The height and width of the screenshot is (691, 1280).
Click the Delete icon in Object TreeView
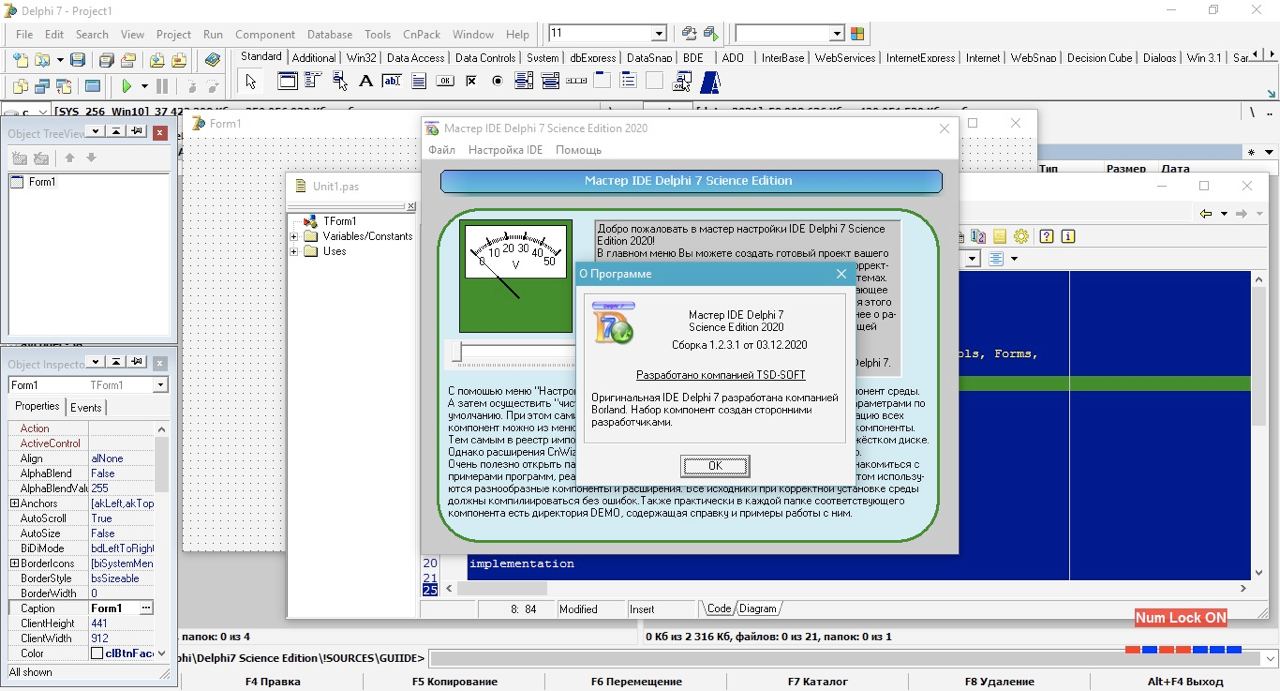click(41, 158)
